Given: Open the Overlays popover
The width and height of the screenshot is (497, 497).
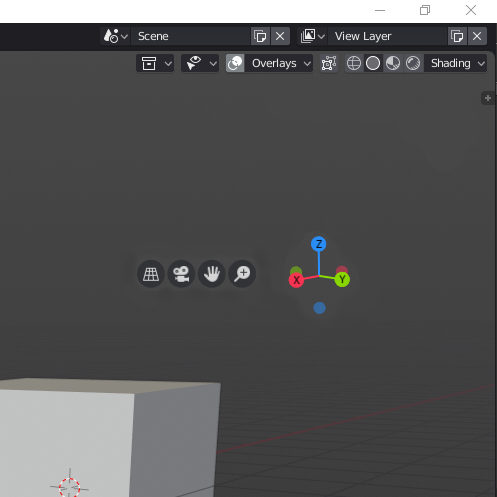Looking at the screenshot, I should [x=279, y=63].
